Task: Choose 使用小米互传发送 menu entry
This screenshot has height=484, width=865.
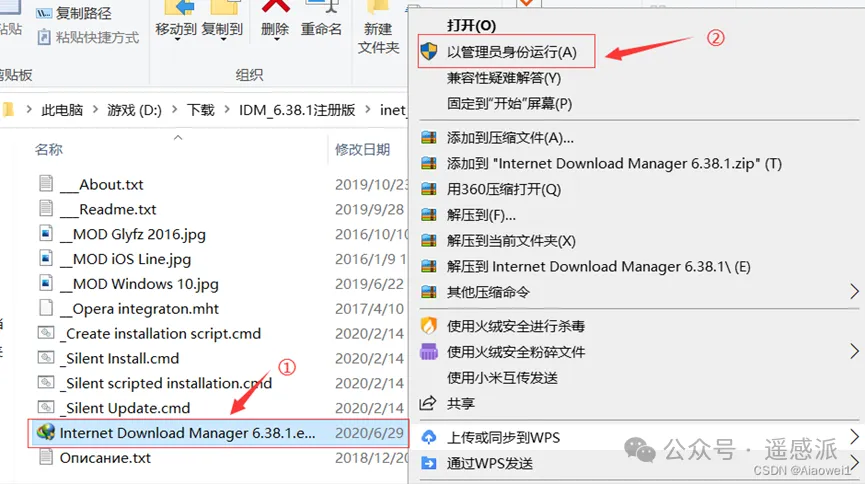Action: [502, 377]
